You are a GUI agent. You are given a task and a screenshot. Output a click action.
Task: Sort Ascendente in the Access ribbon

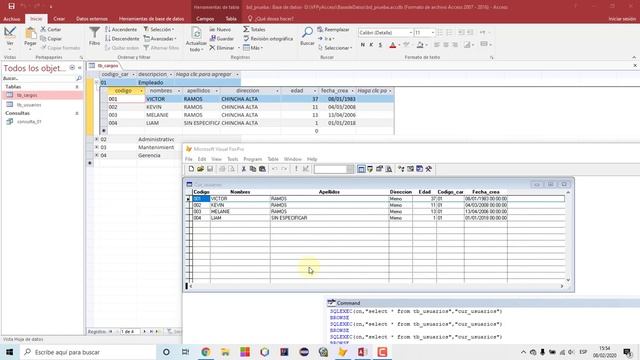point(121,29)
